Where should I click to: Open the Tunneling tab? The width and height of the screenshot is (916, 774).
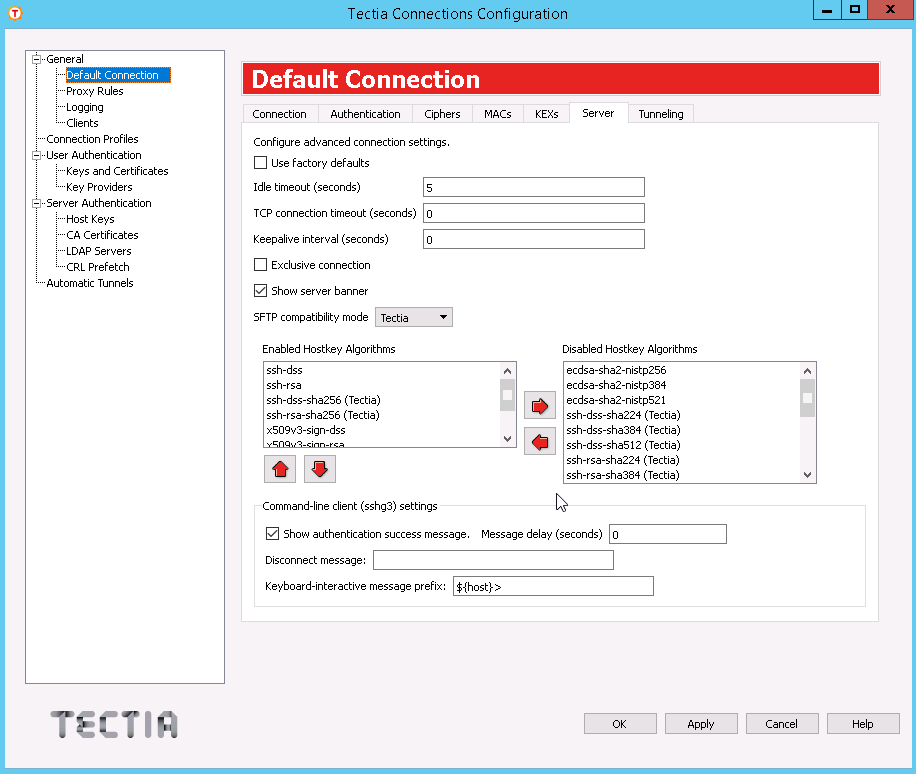661,113
